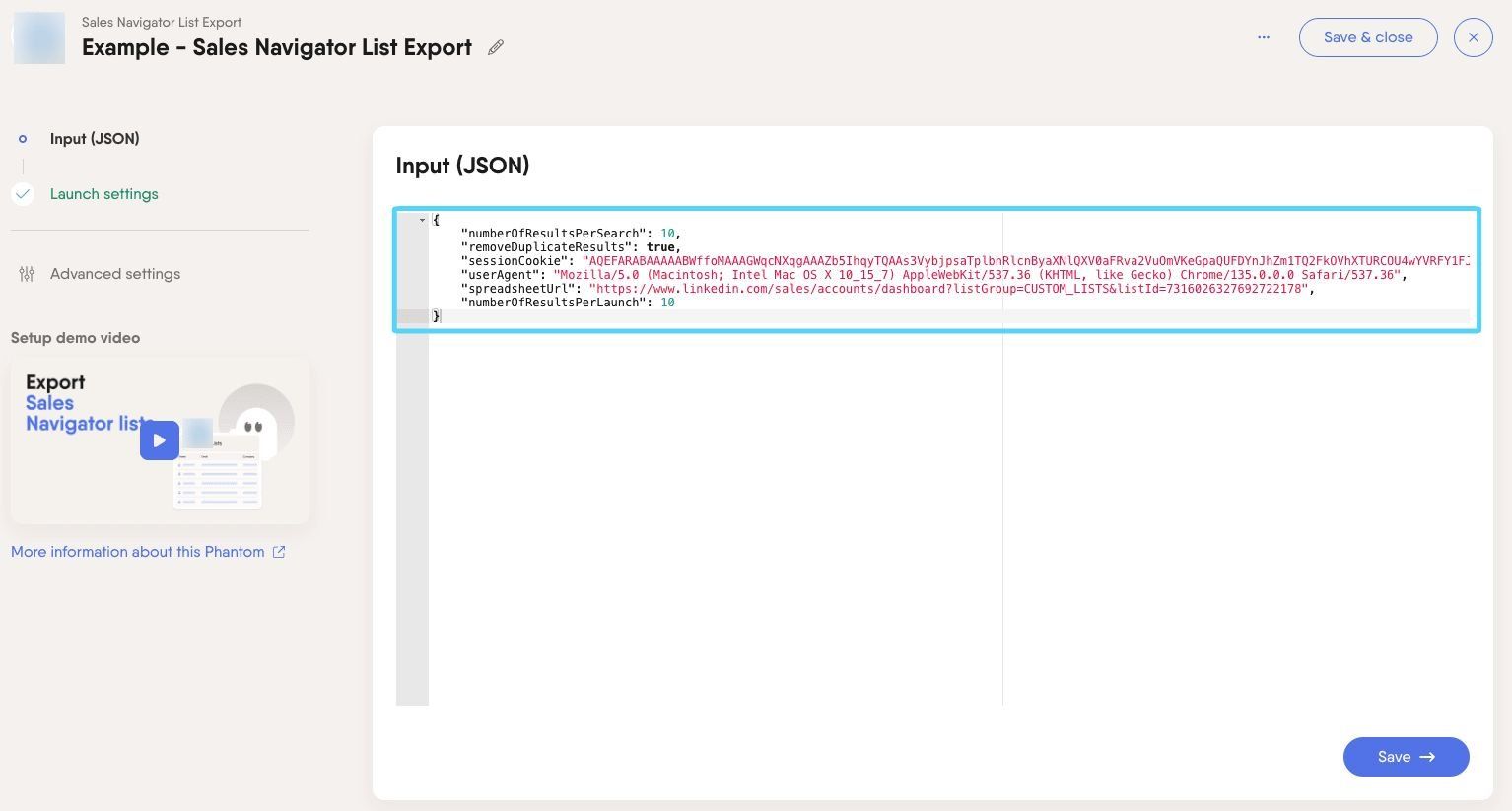1512x811 pixels.
Task: Click Save & close button
Action: tap(1368, 37)
